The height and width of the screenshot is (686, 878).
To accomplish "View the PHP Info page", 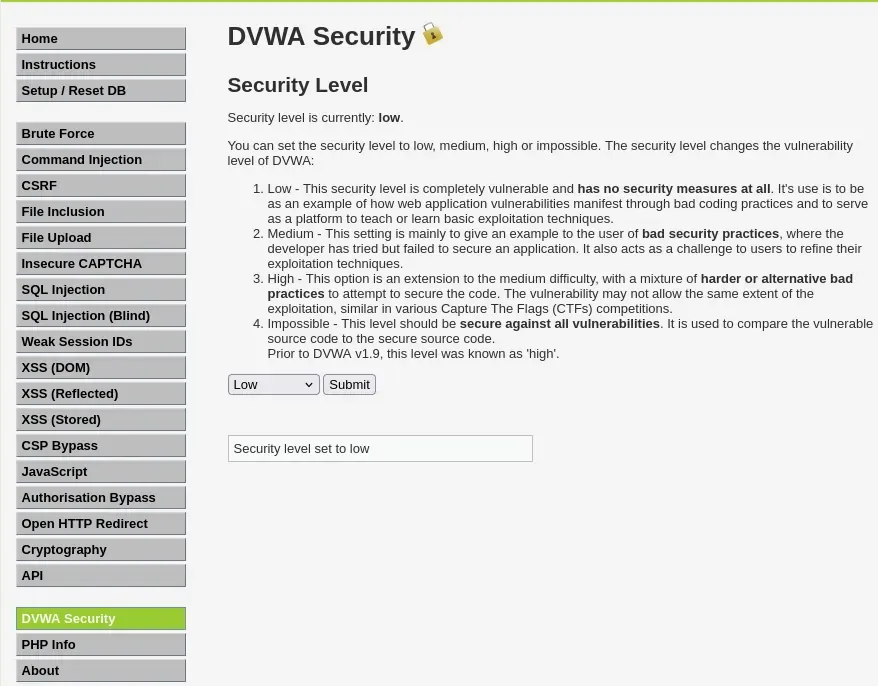I will [101, 645].
